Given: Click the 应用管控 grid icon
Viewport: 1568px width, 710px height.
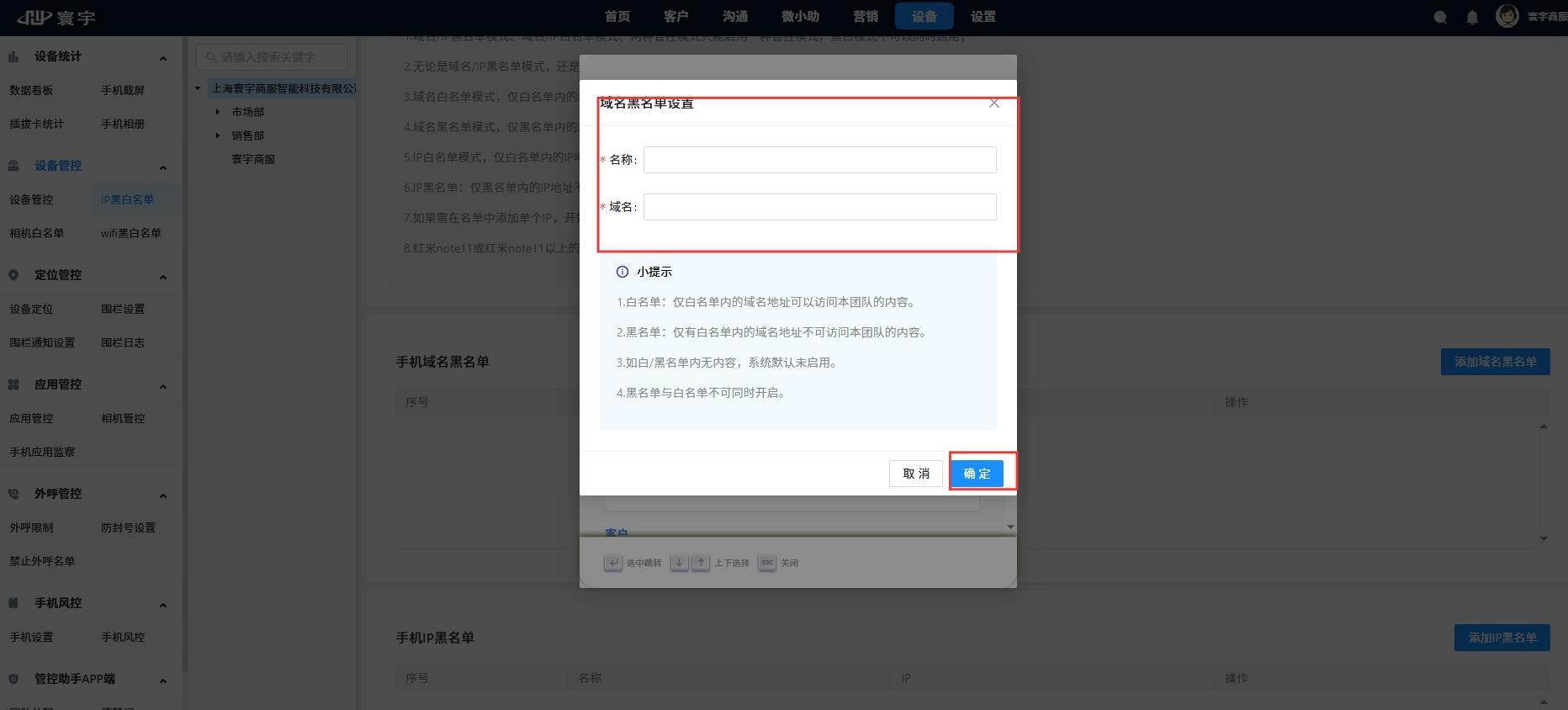Looking at the screenshot, I should click(13, 384).
